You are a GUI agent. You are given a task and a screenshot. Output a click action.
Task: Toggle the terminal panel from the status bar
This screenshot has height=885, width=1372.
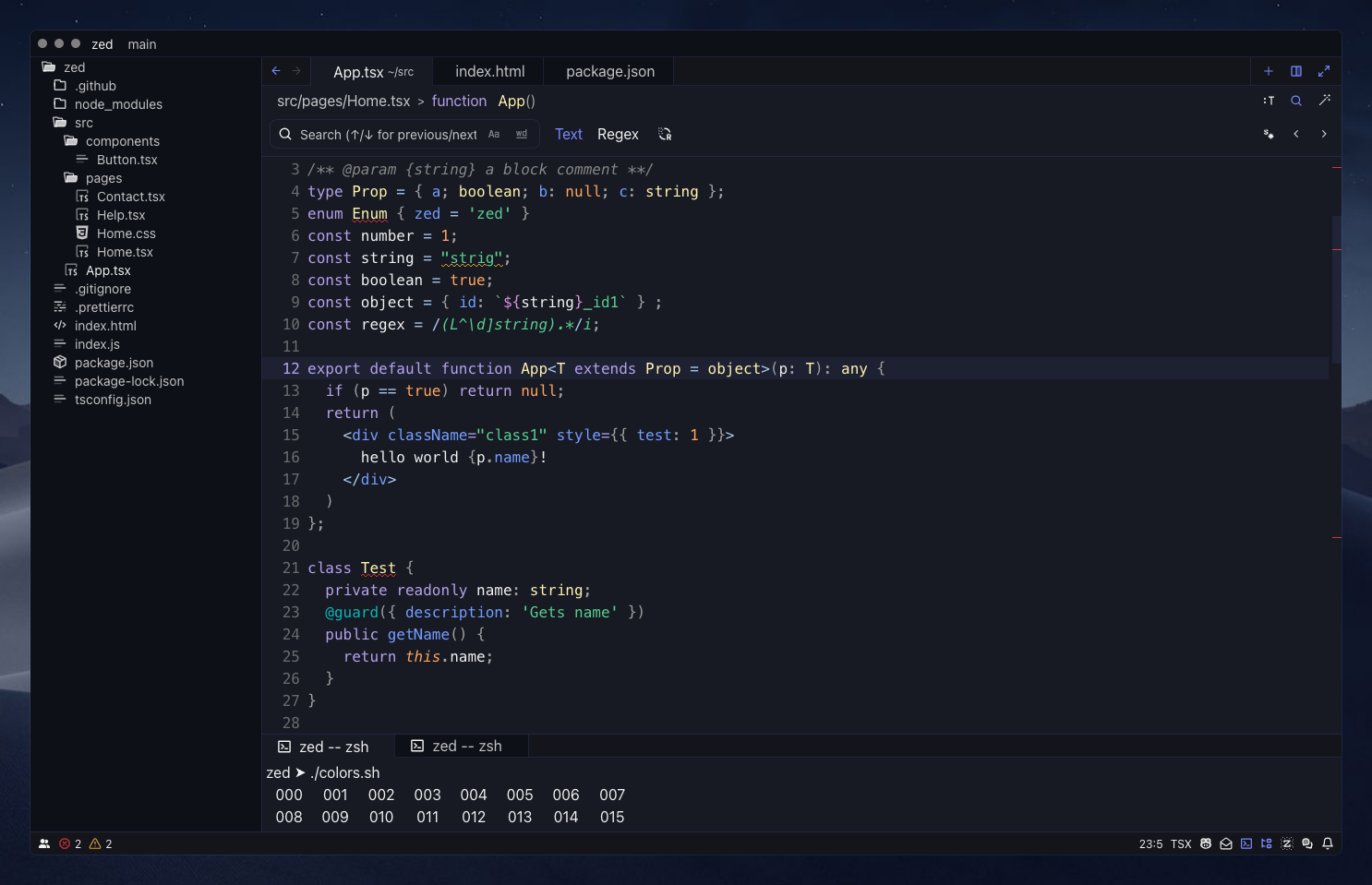tap(1246, 843)
